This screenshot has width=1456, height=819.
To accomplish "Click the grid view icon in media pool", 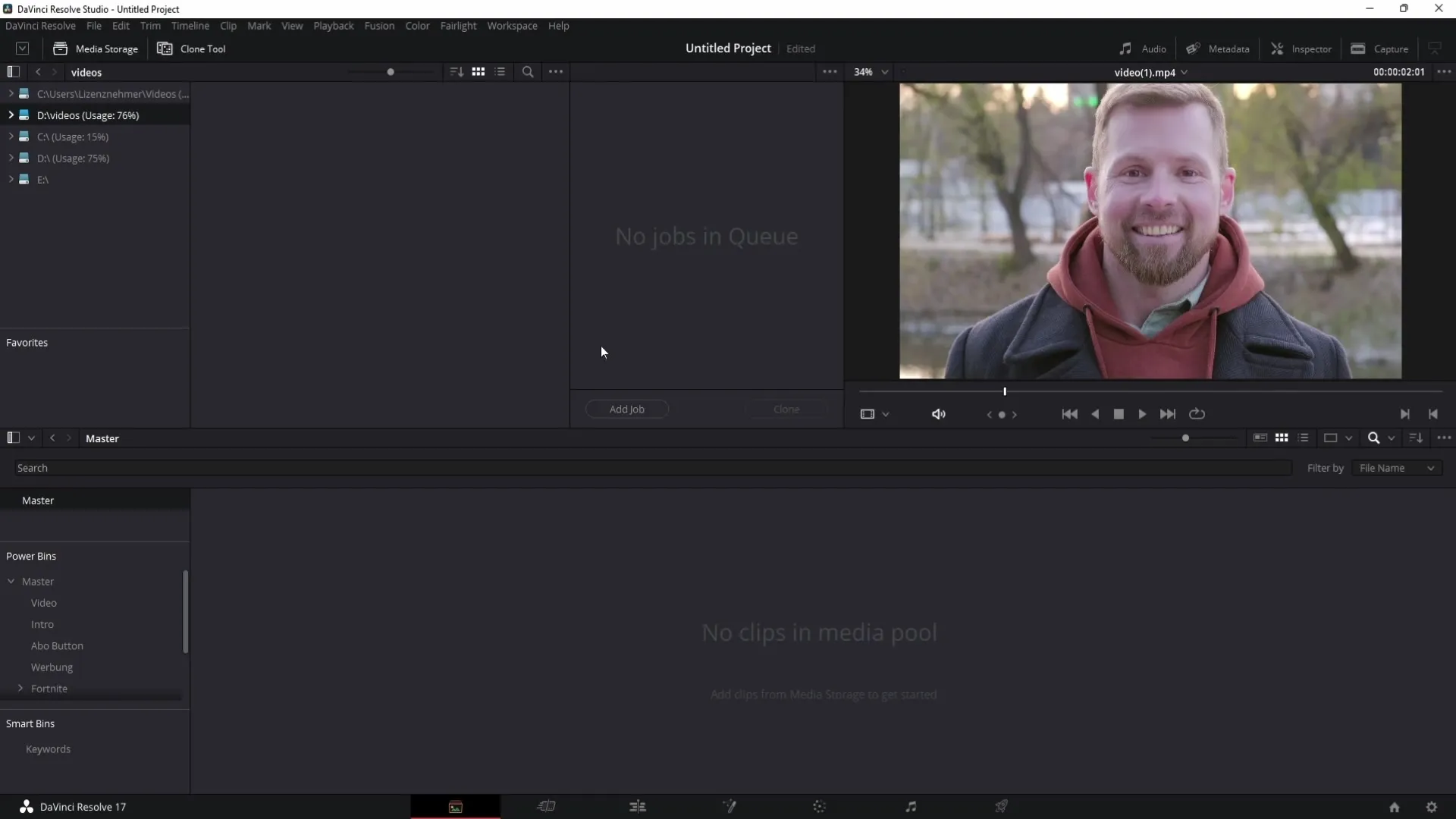I will pos(1281,438).
